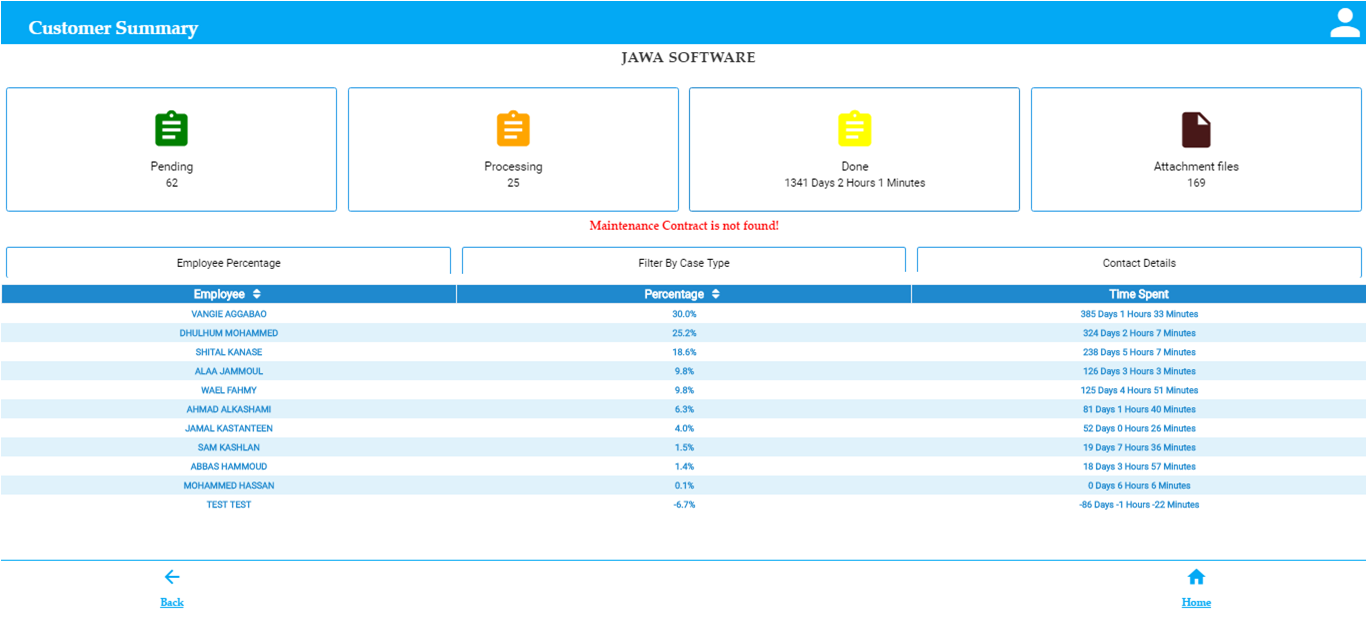Select employee DHULHUM MOHAMMED
Screen dimensions: 1367x623
pyautogui.click(x=229, y=333)
